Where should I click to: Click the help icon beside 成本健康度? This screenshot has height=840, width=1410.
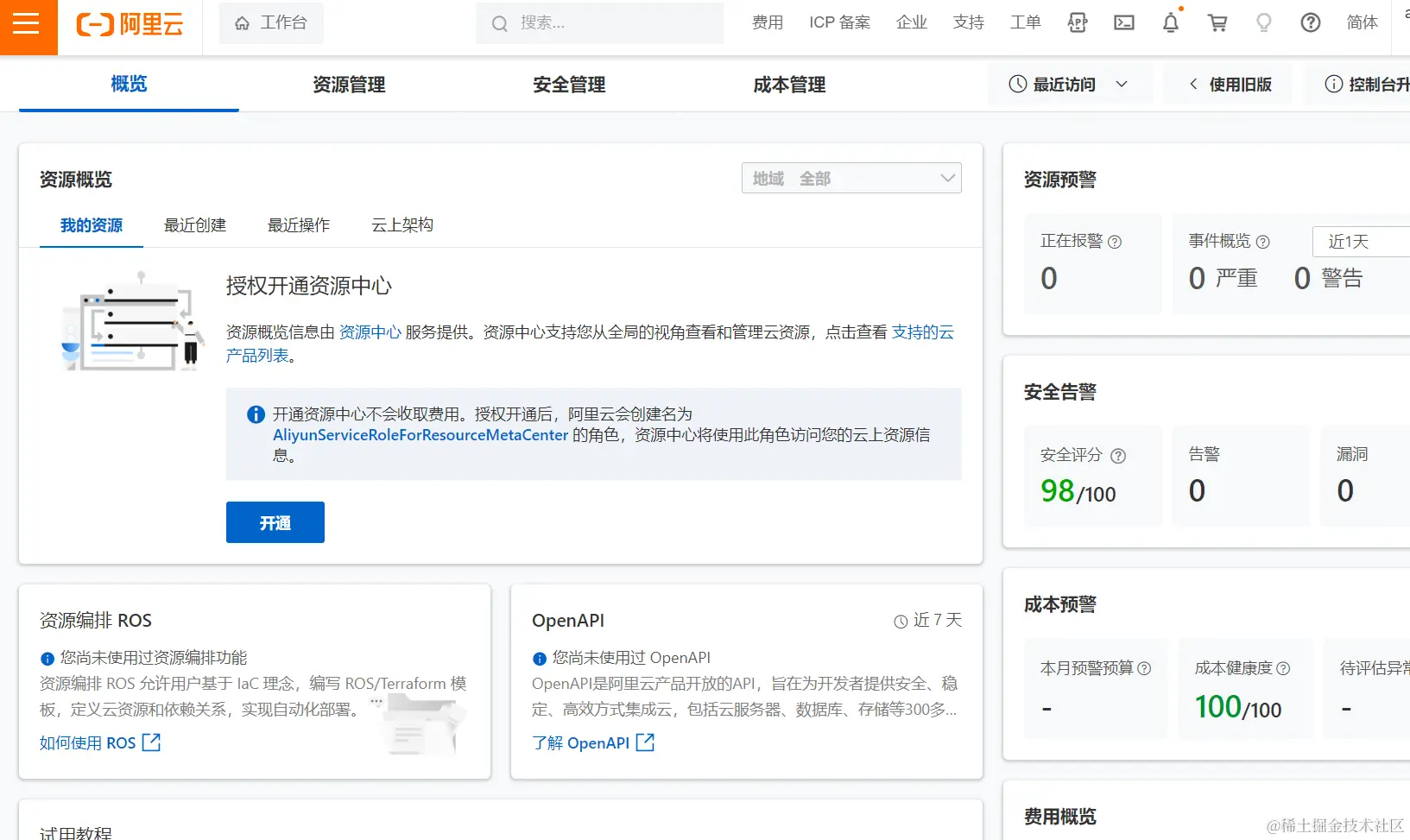pos(1283,668)
